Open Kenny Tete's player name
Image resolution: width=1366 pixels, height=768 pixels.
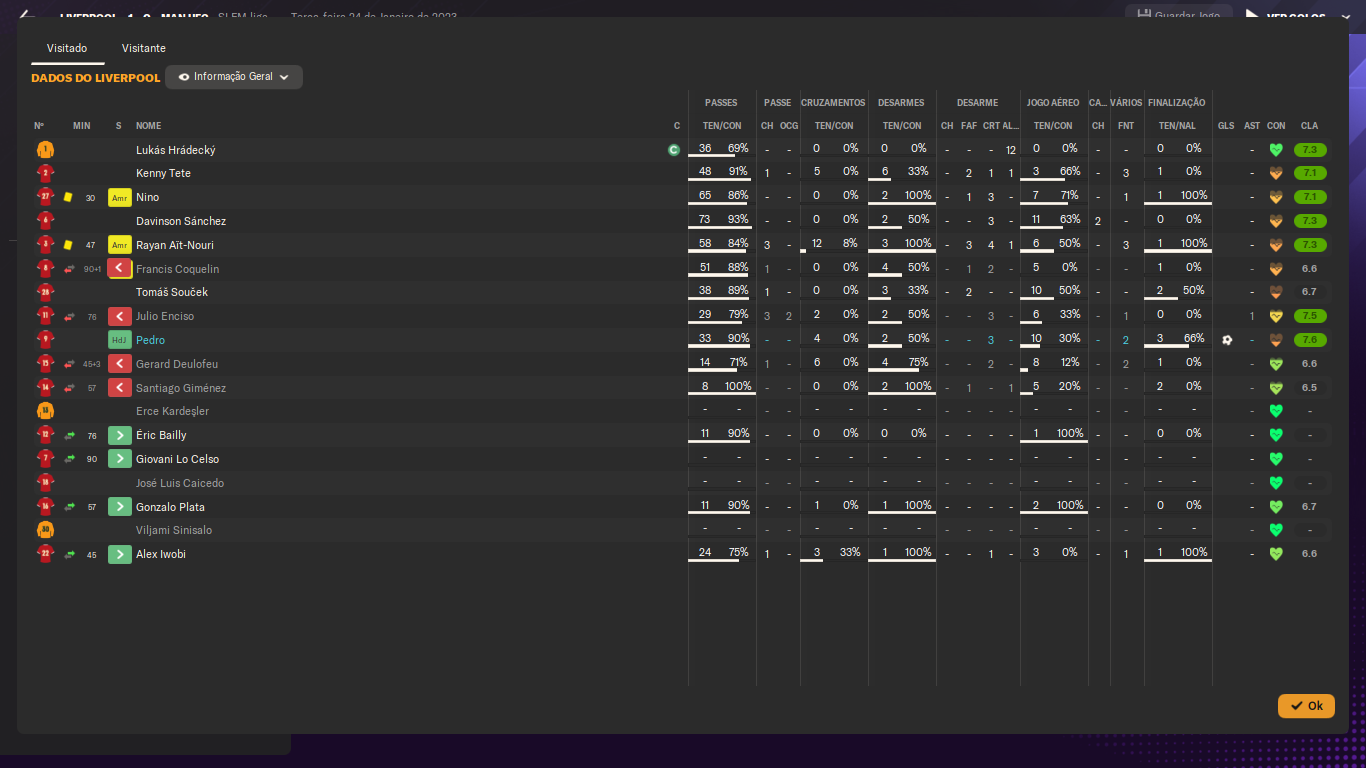click(x=163, y=174)
